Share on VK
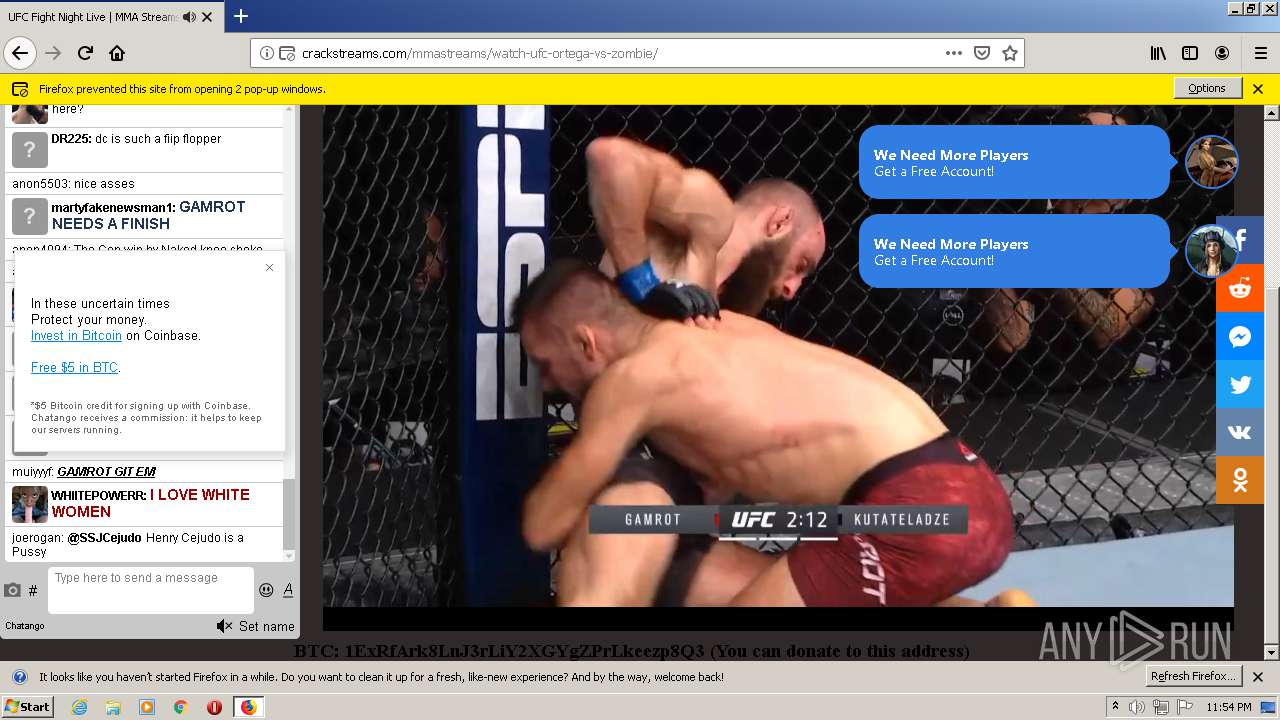The image size is (1280, 720). (1240, 432)
